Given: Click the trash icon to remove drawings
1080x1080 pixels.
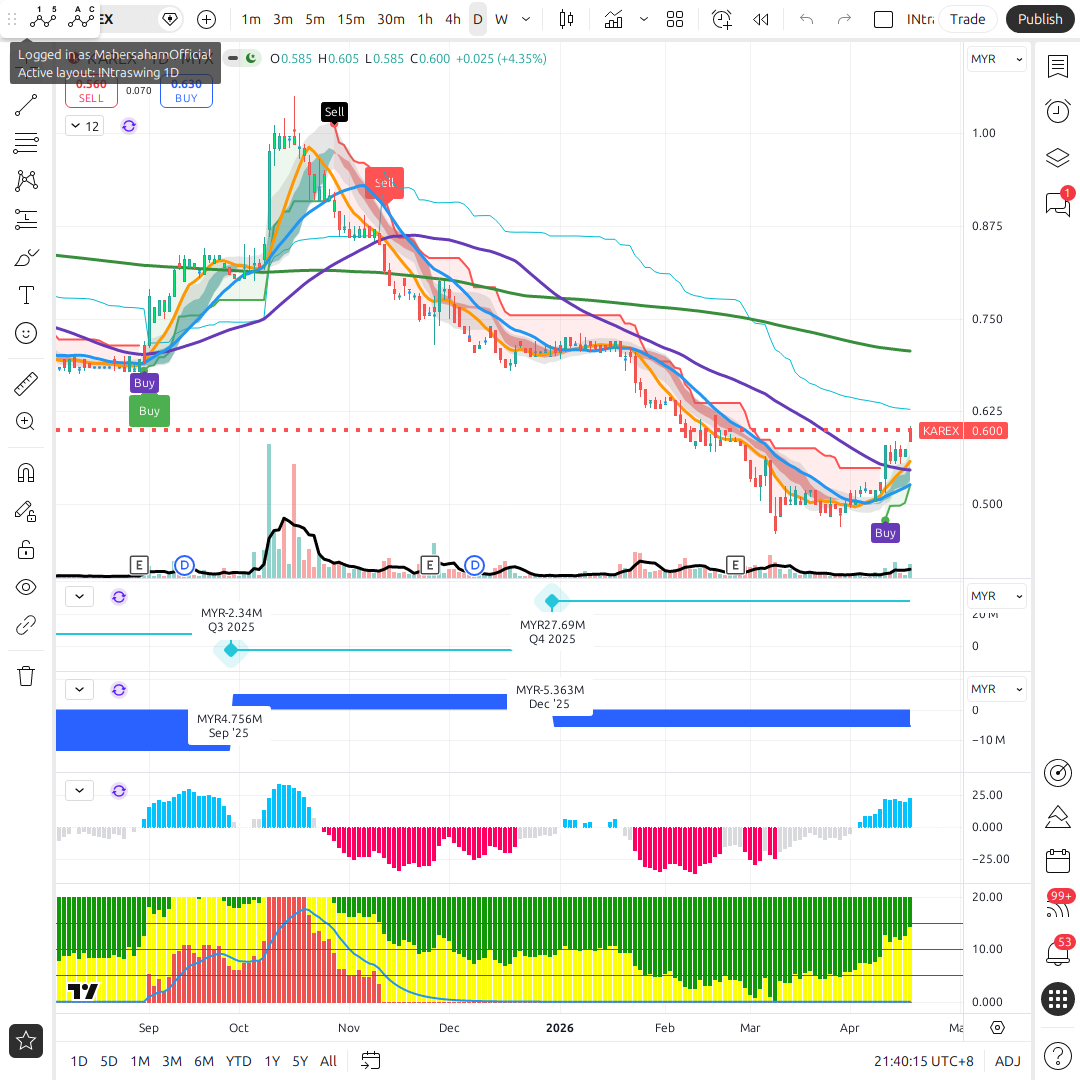Looking at the screenshot, I should coord(26,676).
